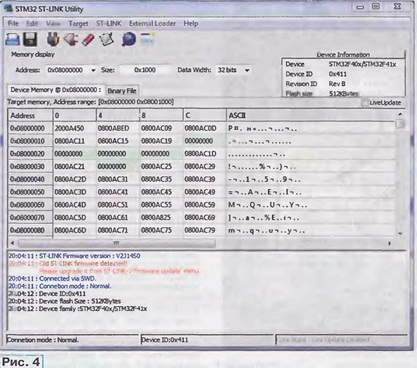The height and width of the screenshot is (368, 417).
Task: Click the memory grid scroll up arrow
Action: 400,115
